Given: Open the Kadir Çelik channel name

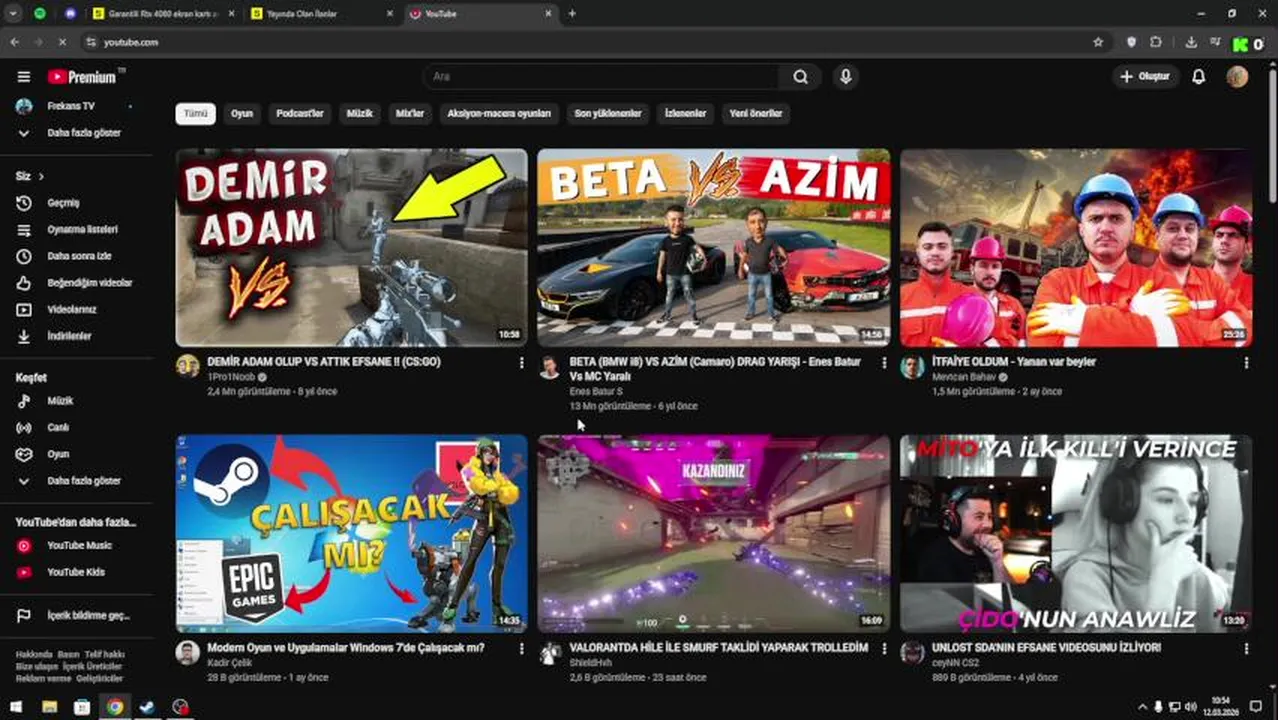Looking at the screenshot, I should pos(229,663).
